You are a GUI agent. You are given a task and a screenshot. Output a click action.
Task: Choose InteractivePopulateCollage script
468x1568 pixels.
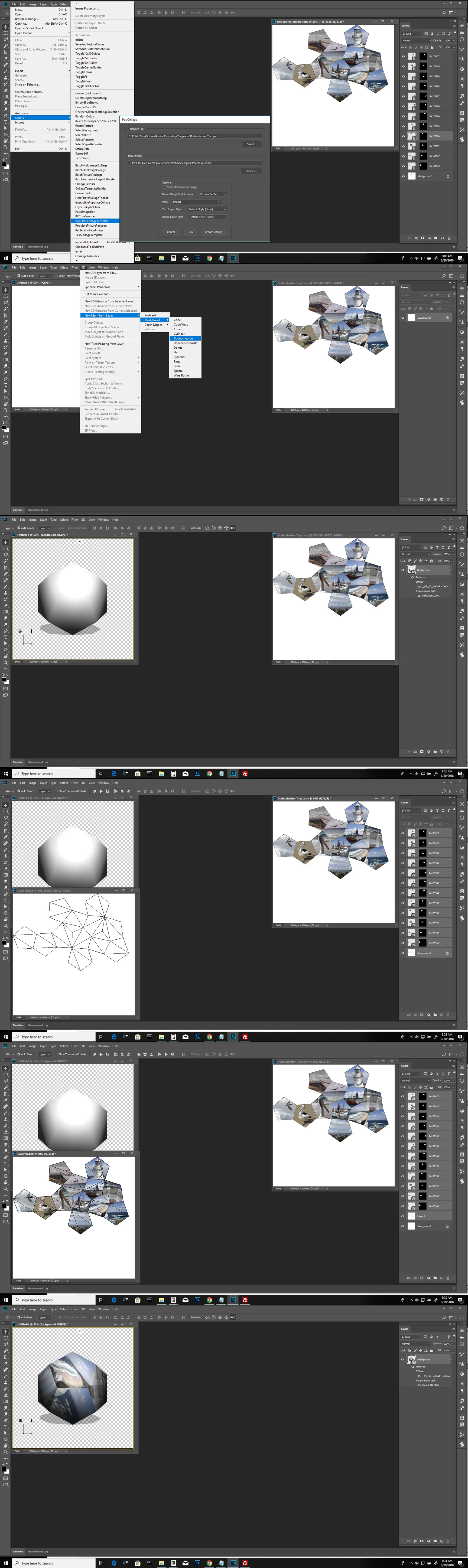tap(96, 203)
